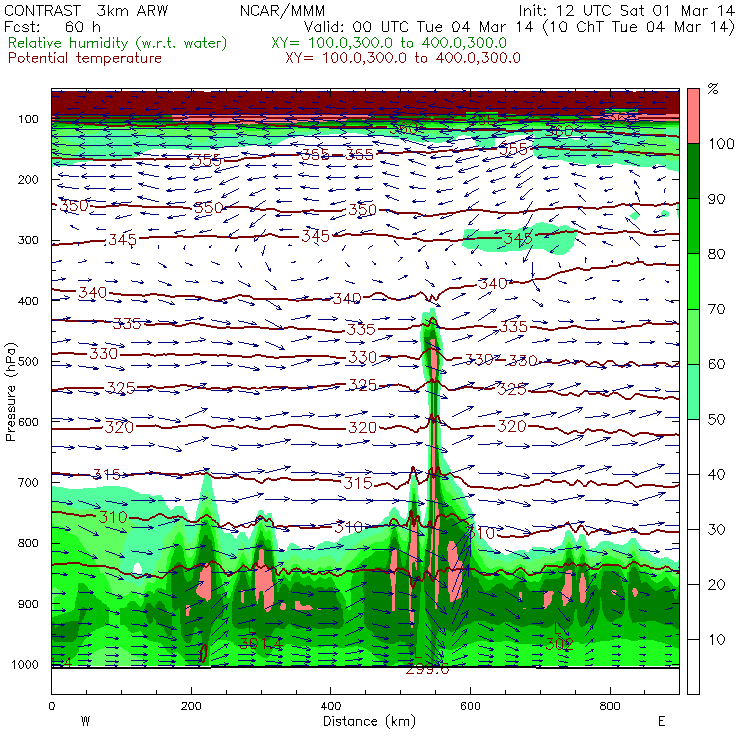The width and height of the screenshot is (740, 740).
Task: Click the 200 km distance axis label
Action: (191, 706)
